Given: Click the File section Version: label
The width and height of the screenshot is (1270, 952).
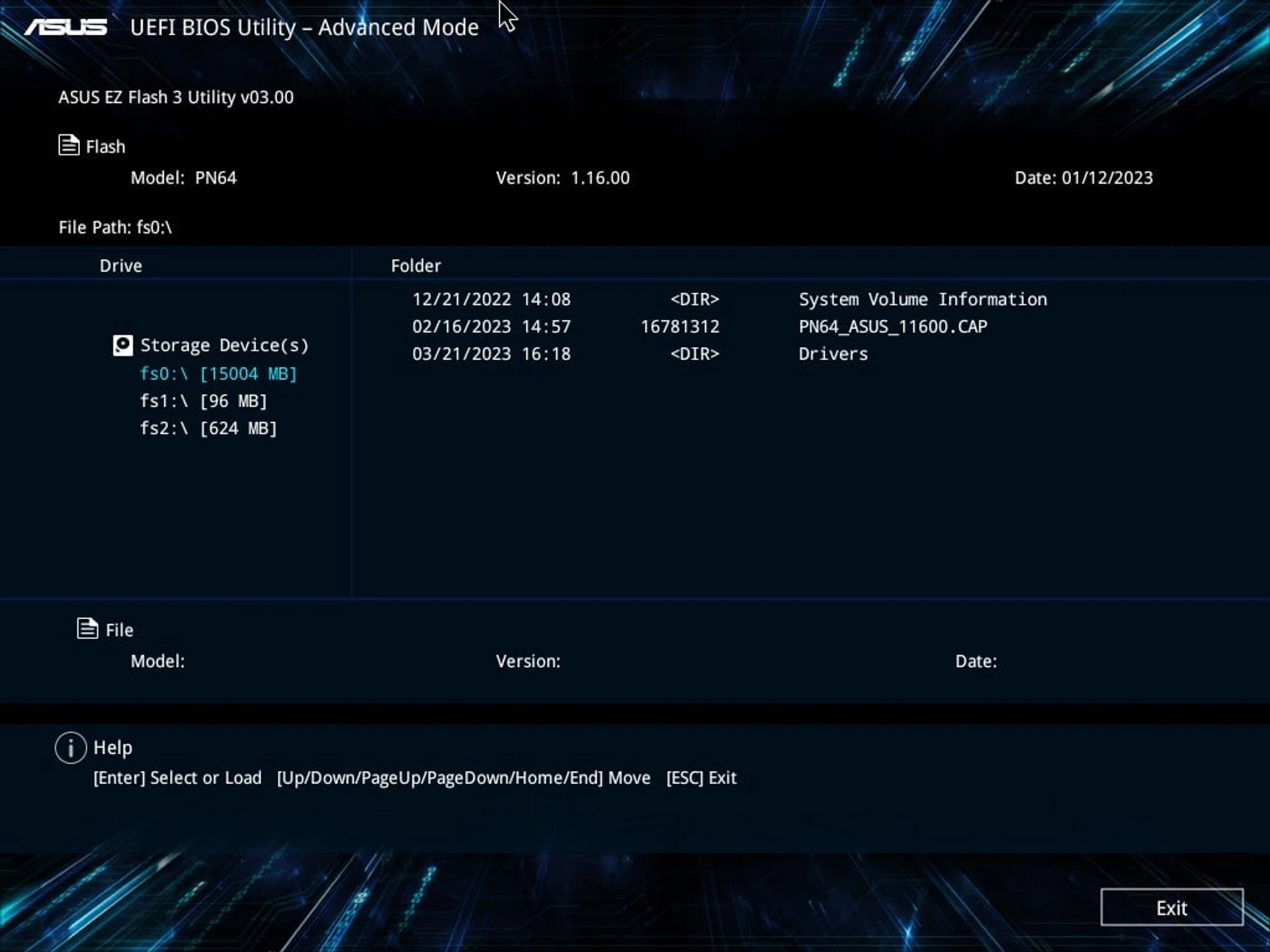Looking at the screenshot, I should 529,661.
